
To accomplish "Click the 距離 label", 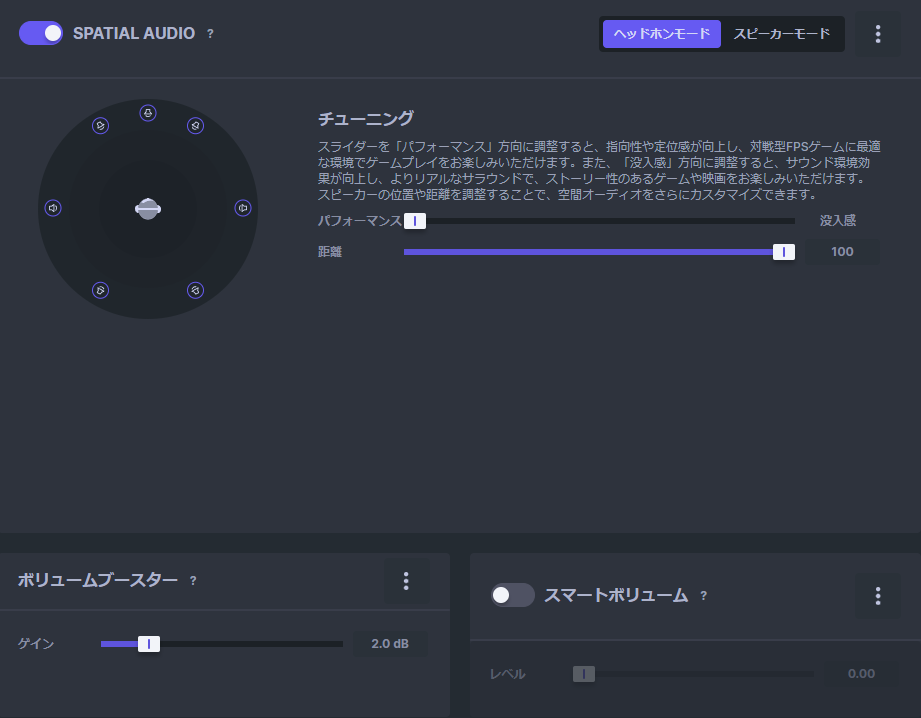I will point(330,252).
